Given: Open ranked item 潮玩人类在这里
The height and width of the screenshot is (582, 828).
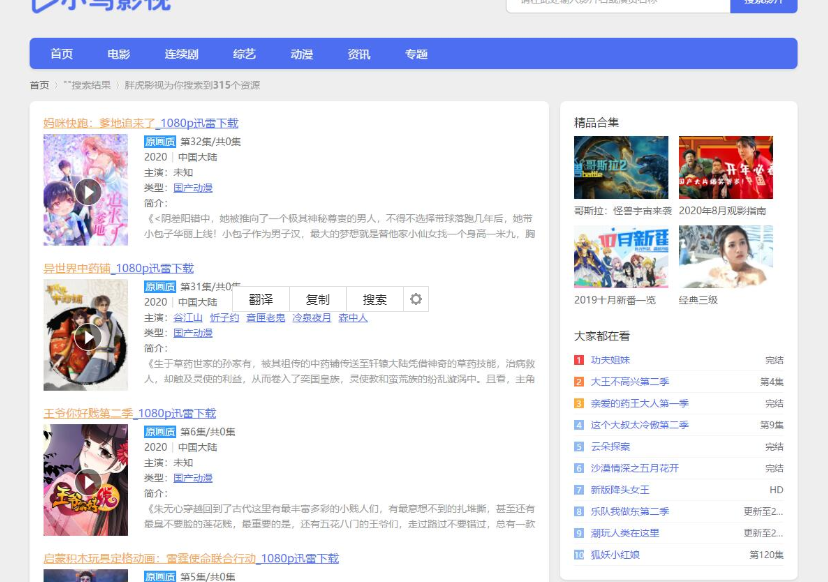Looking at the screenshot, I should pyautogui.click(x=625, y=533).
